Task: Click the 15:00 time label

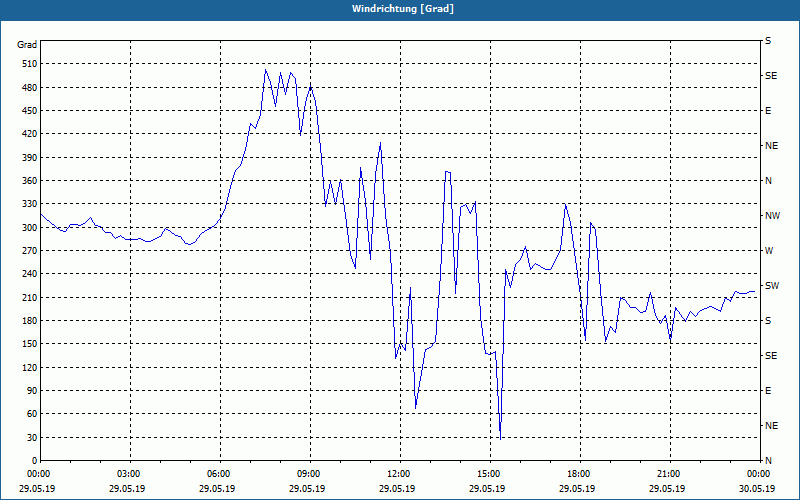Action: point(488,474)
